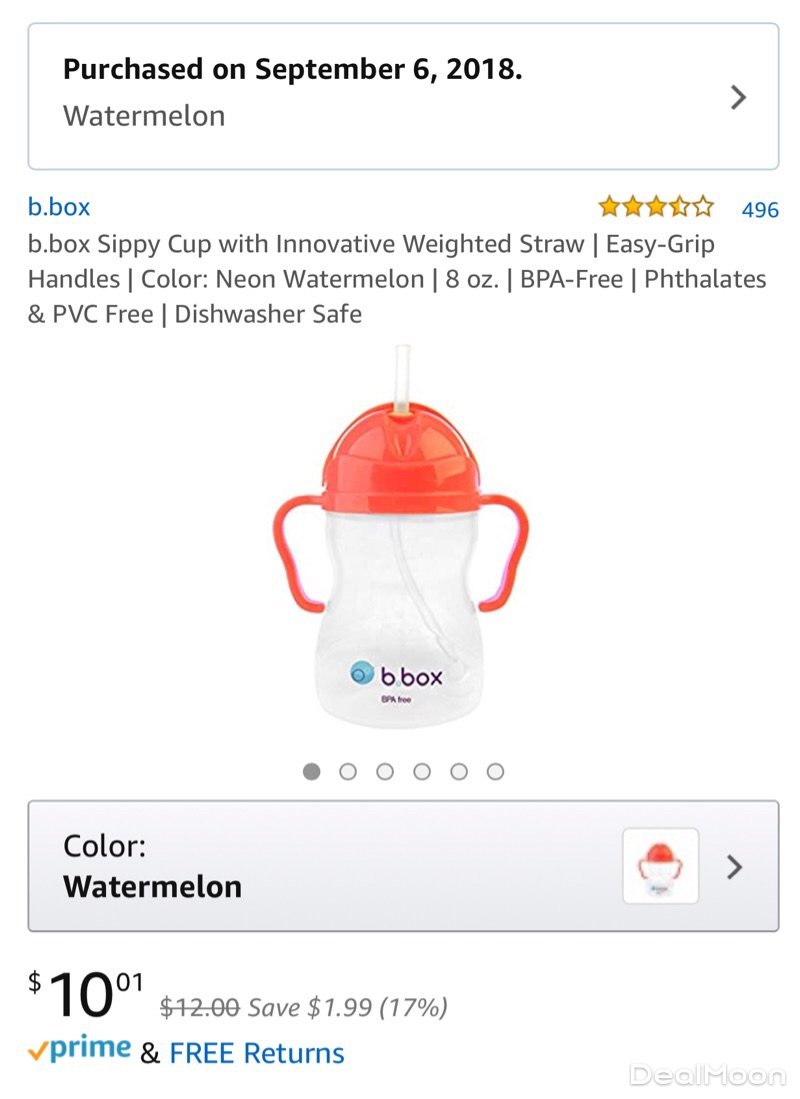Tap the strikethrough $12.00 list price
The image size is (800, 1099).
[x=200, y=1007]
